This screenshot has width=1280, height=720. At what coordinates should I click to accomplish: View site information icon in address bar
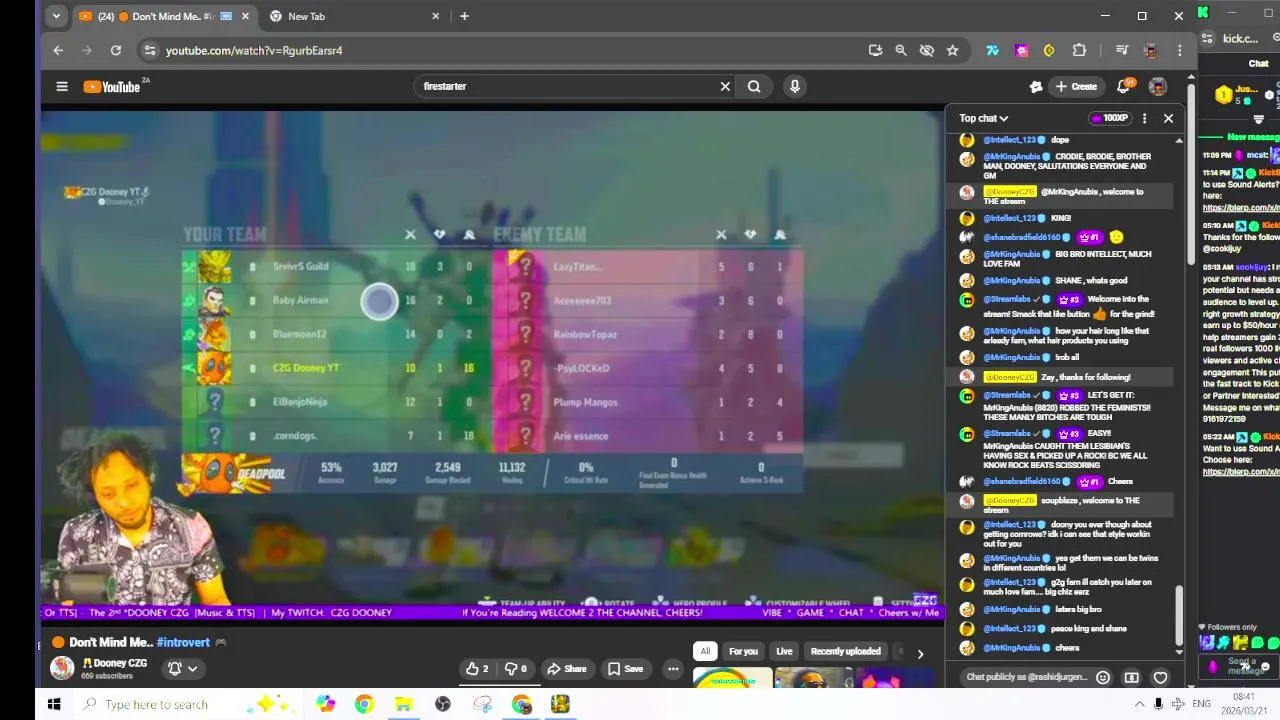point(149,50)
